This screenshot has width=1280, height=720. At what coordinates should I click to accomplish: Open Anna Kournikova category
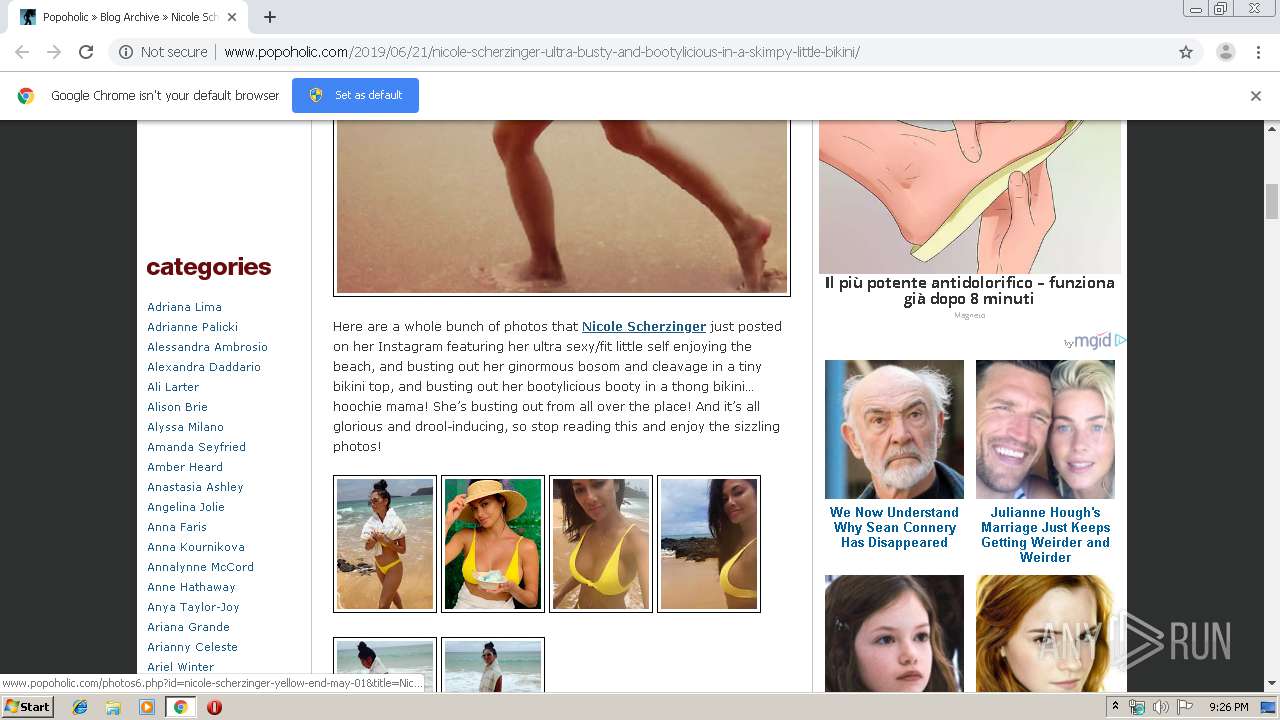[196, 547]
